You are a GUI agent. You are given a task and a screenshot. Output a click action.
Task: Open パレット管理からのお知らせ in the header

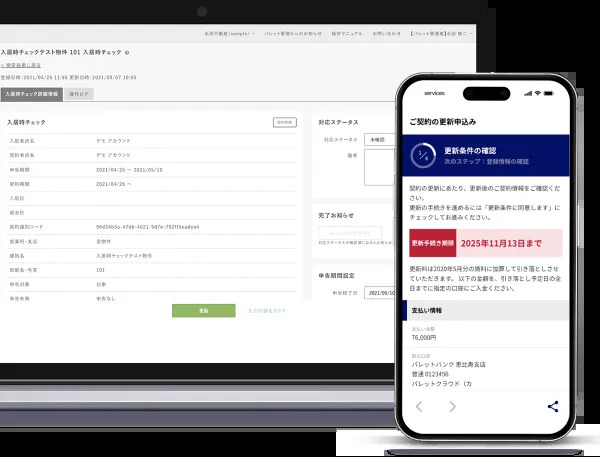(293, 34)
